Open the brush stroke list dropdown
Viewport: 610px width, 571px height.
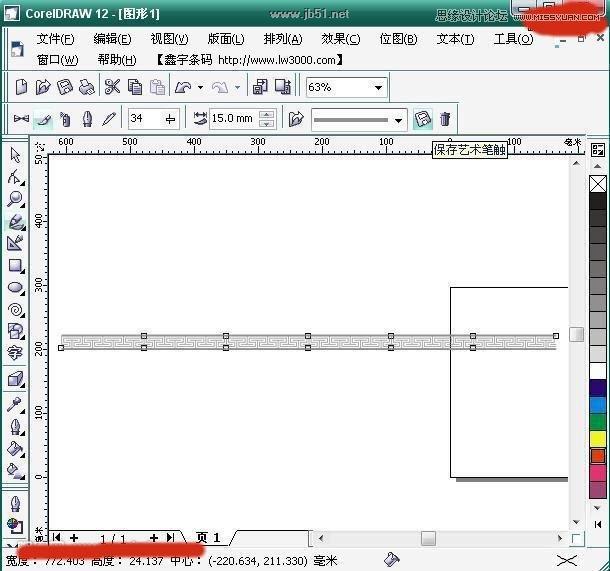(398, 120)
